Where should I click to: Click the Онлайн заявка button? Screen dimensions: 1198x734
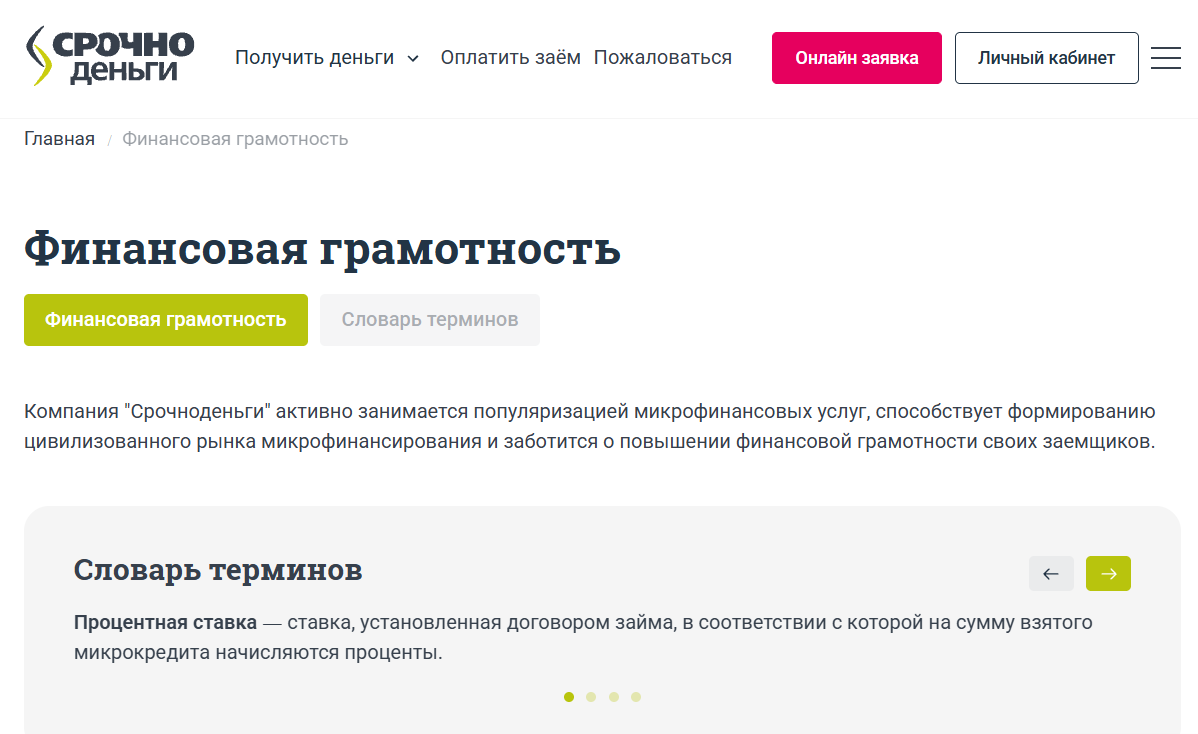coord(856,58)
